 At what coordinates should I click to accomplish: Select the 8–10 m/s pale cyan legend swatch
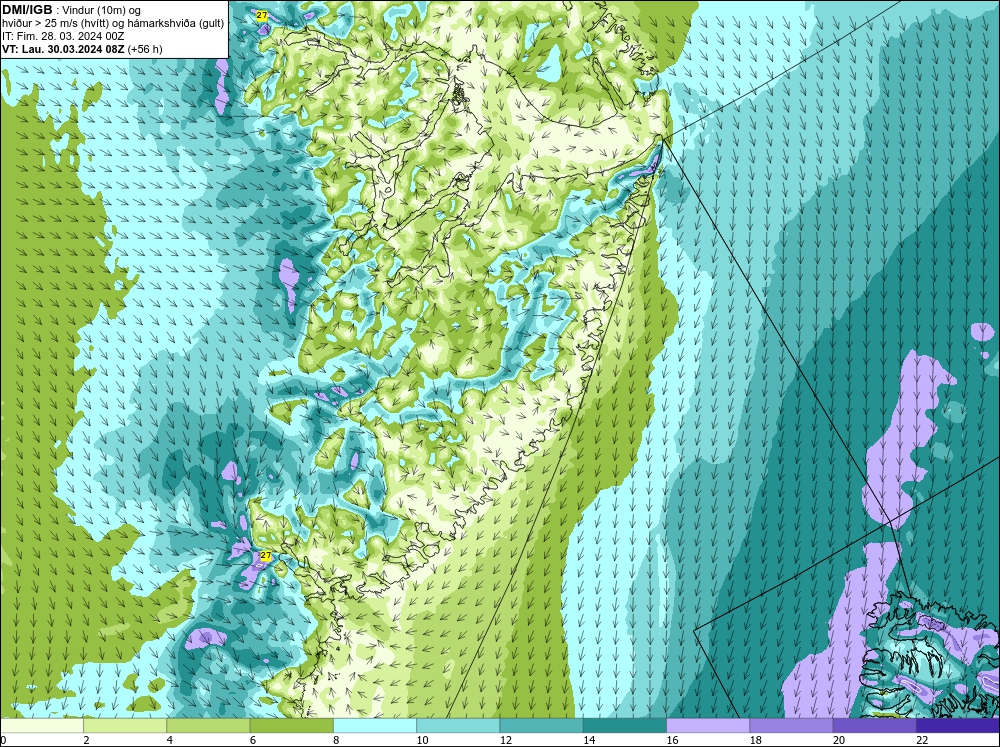pyautogui.click(x=375, y=726)
